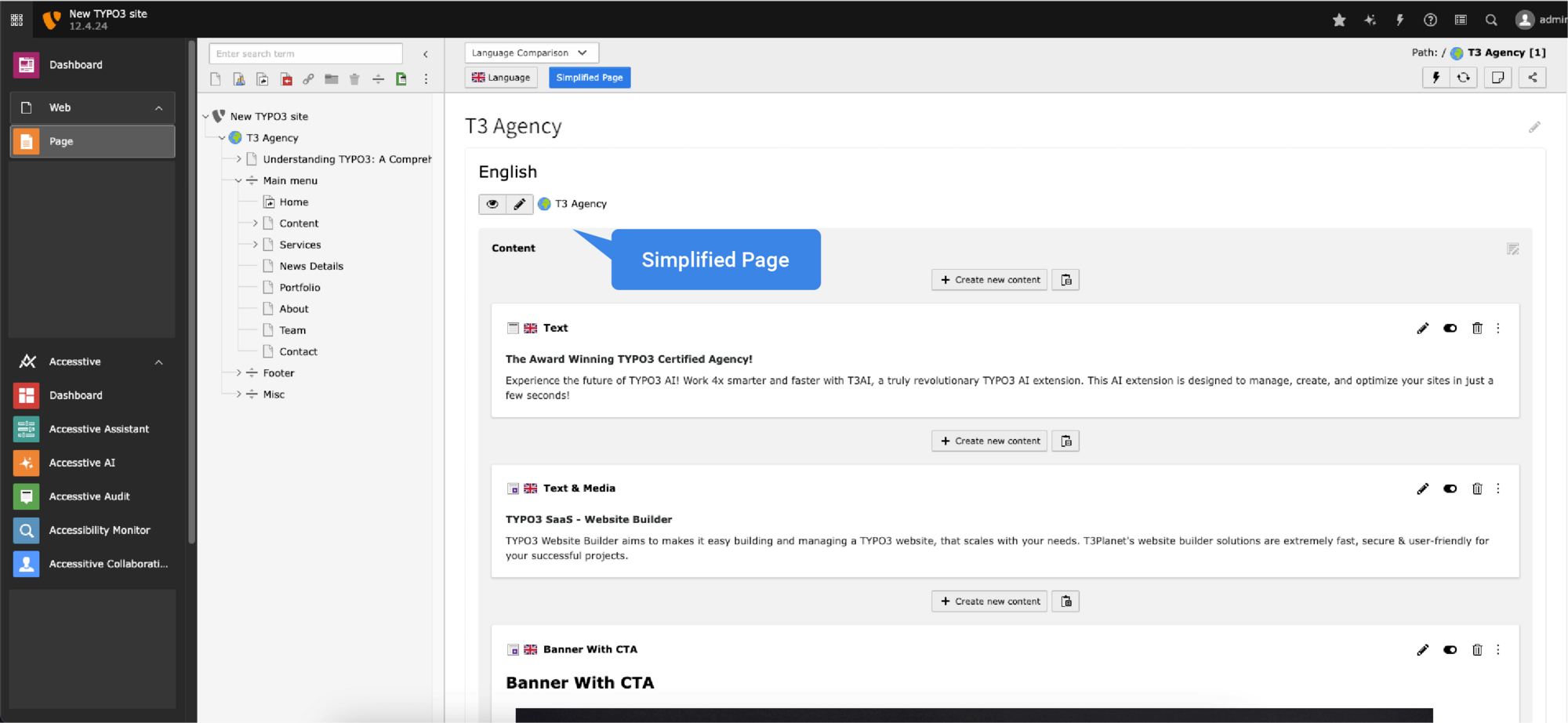This screenshot has width=1568, height=723.
Task: Select the folder page type icon
Action: tap(332, 79)
